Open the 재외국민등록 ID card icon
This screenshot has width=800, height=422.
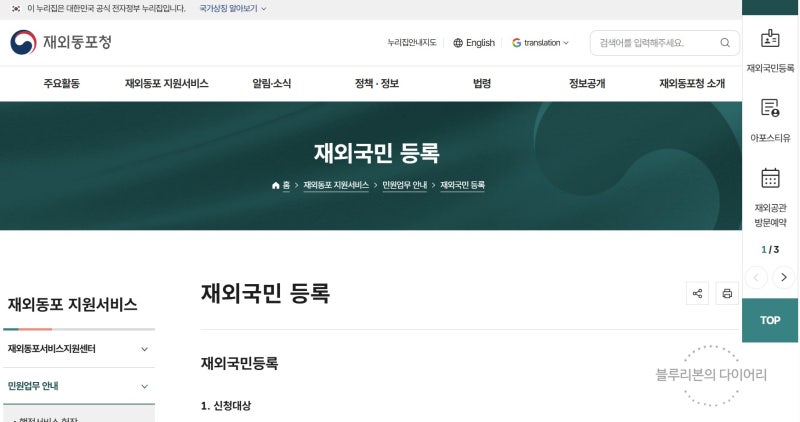[x=770, y=38]
